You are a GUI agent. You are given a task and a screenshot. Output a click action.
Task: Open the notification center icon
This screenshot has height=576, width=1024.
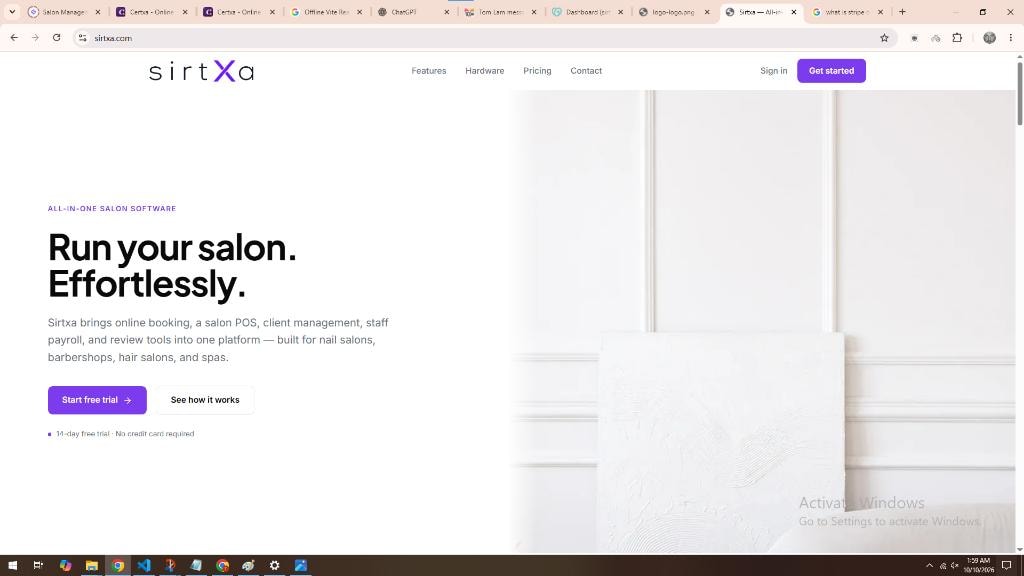coord(1007,566)
